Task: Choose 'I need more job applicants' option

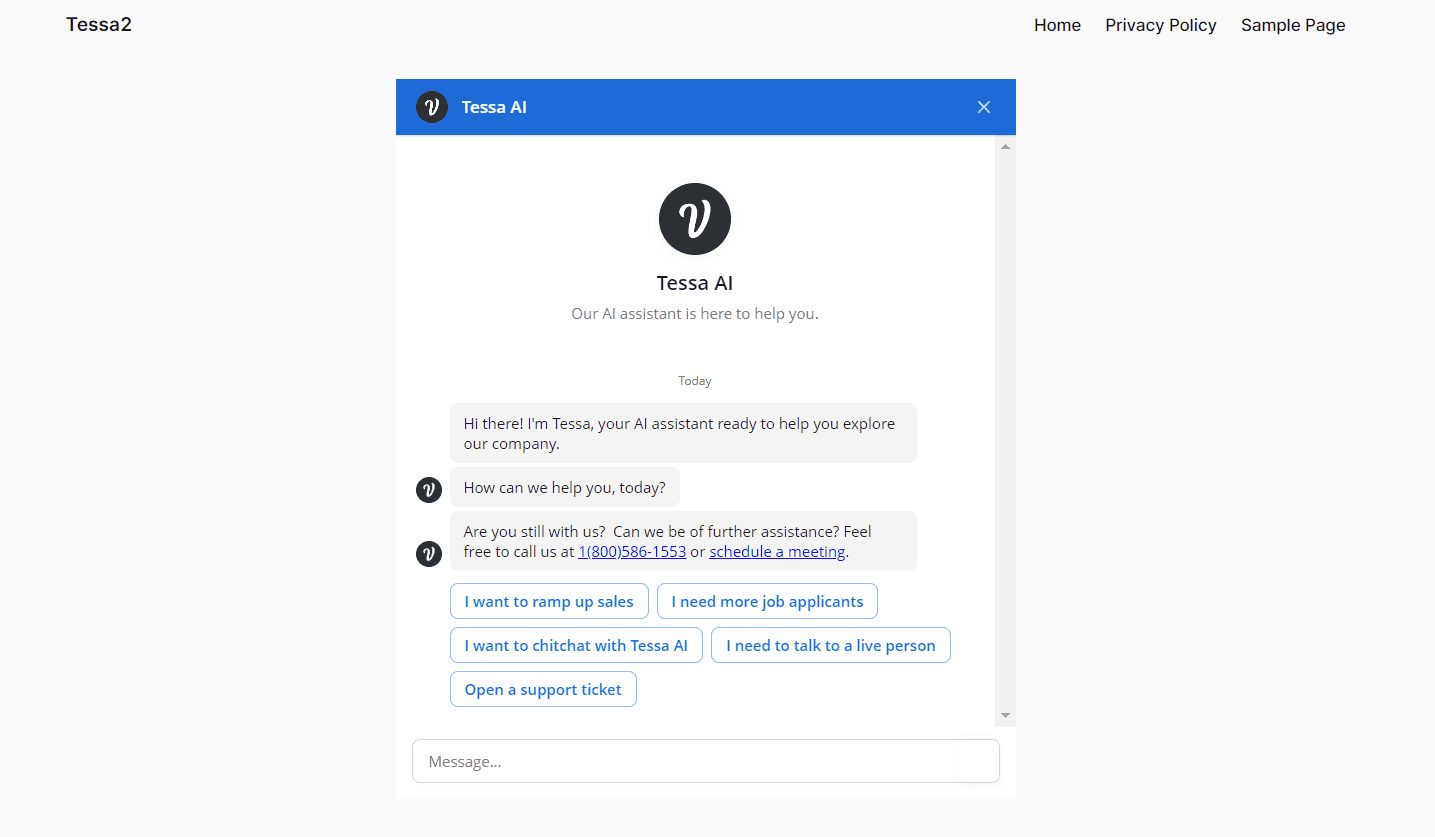Action: tap(767, 601)
